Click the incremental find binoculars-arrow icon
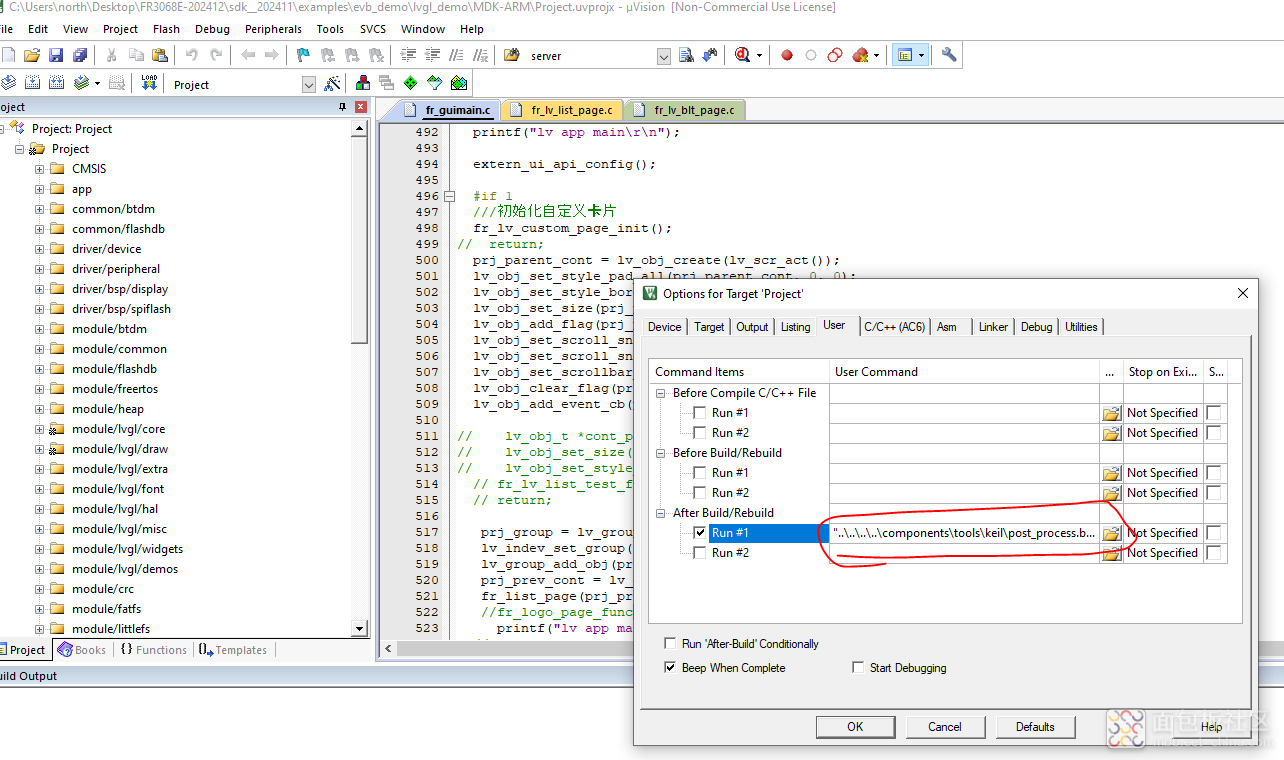The width and height of the screenshot is (1284, 760). click(x=710, y=55)
